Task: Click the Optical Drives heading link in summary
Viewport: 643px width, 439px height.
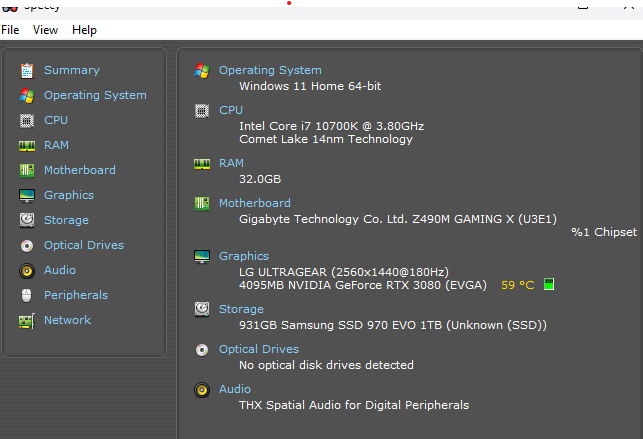Action: click(258, 349)
